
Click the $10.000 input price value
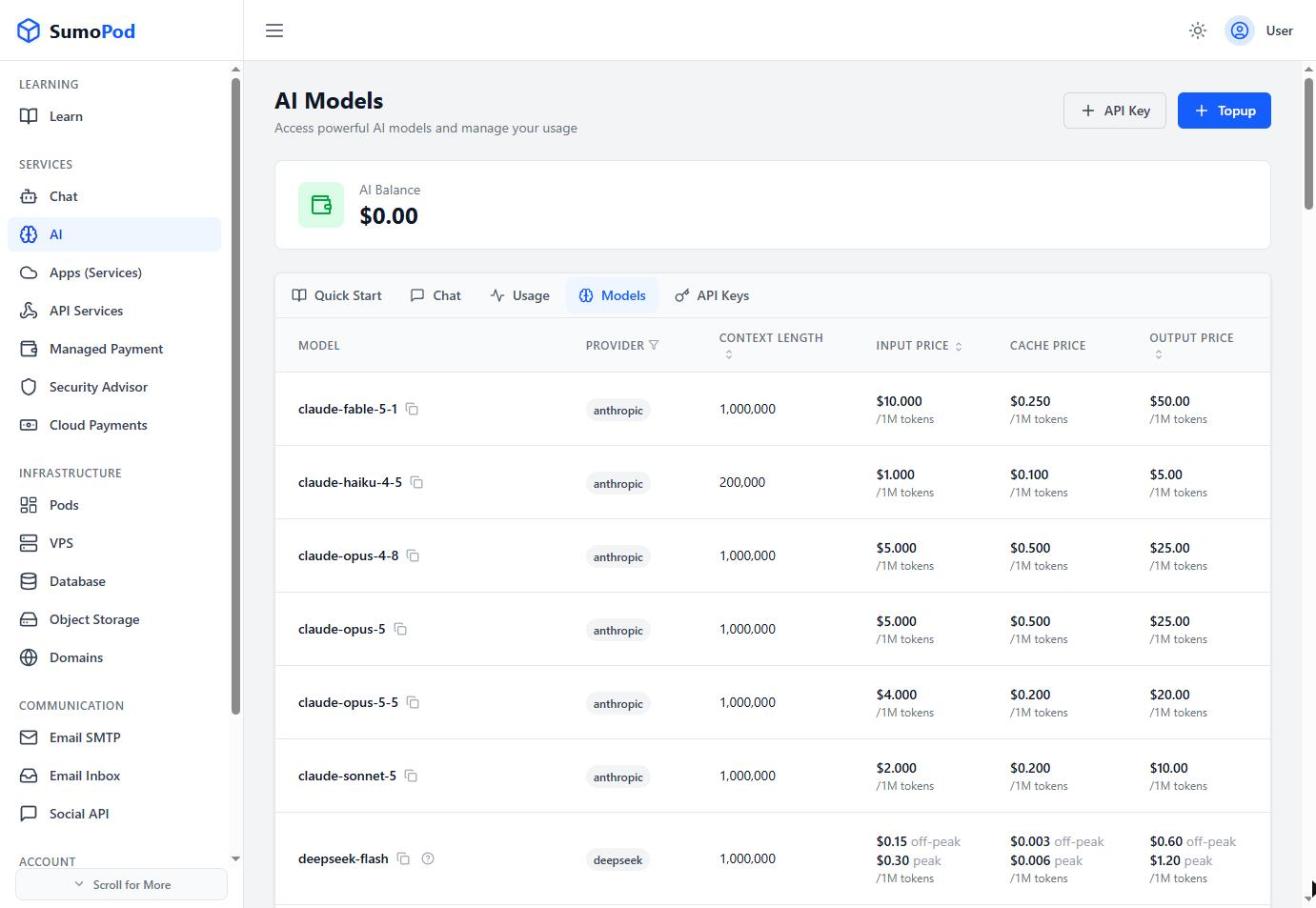pyautogui.click(x=899, y=401)
